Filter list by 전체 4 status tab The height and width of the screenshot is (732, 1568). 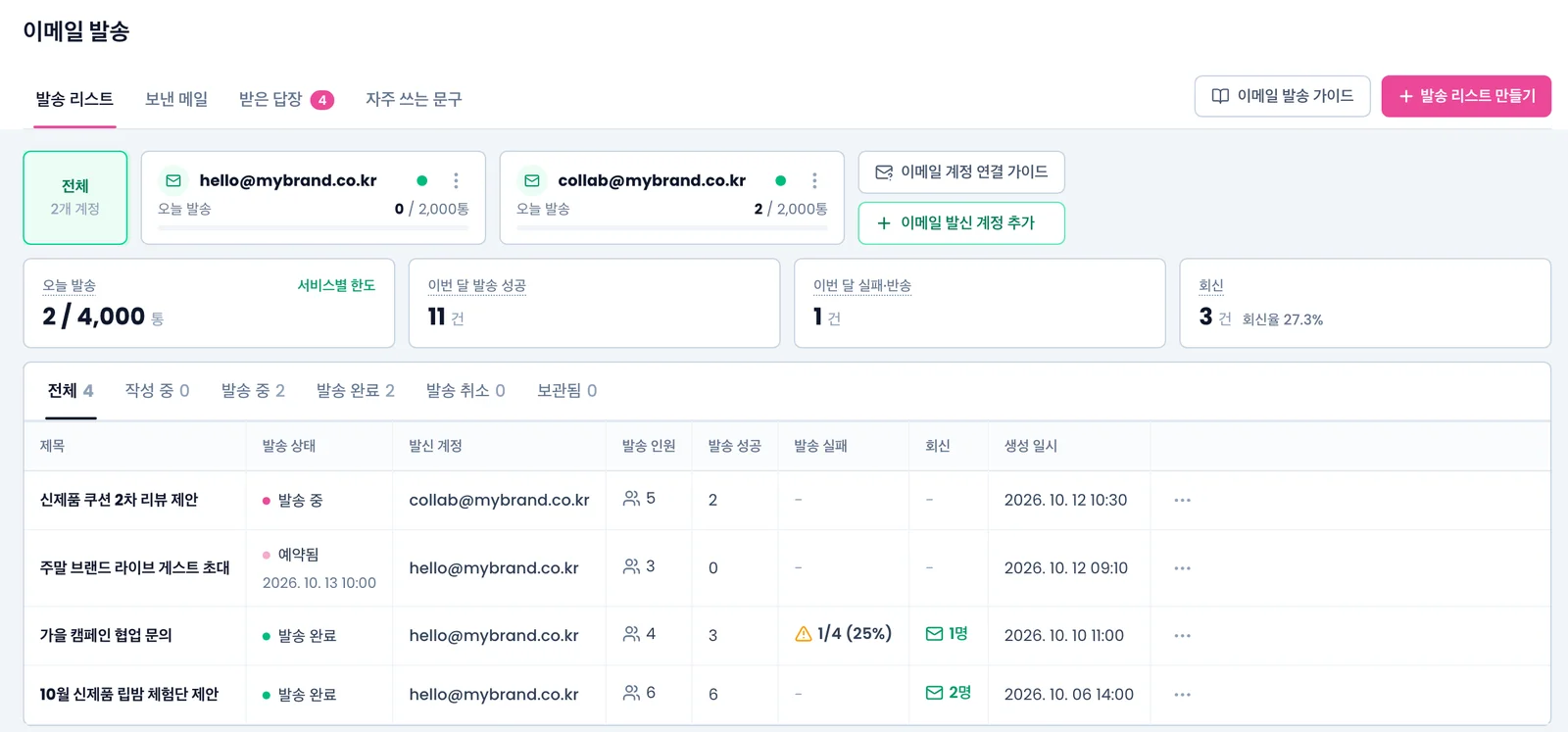(x=71, y=390)
